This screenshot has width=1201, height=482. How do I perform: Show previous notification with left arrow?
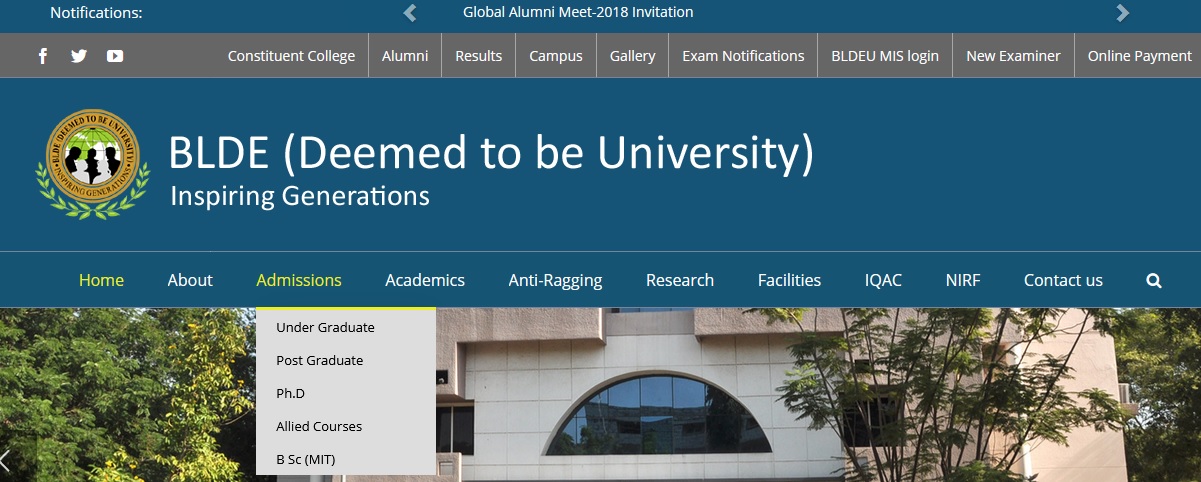410,13
